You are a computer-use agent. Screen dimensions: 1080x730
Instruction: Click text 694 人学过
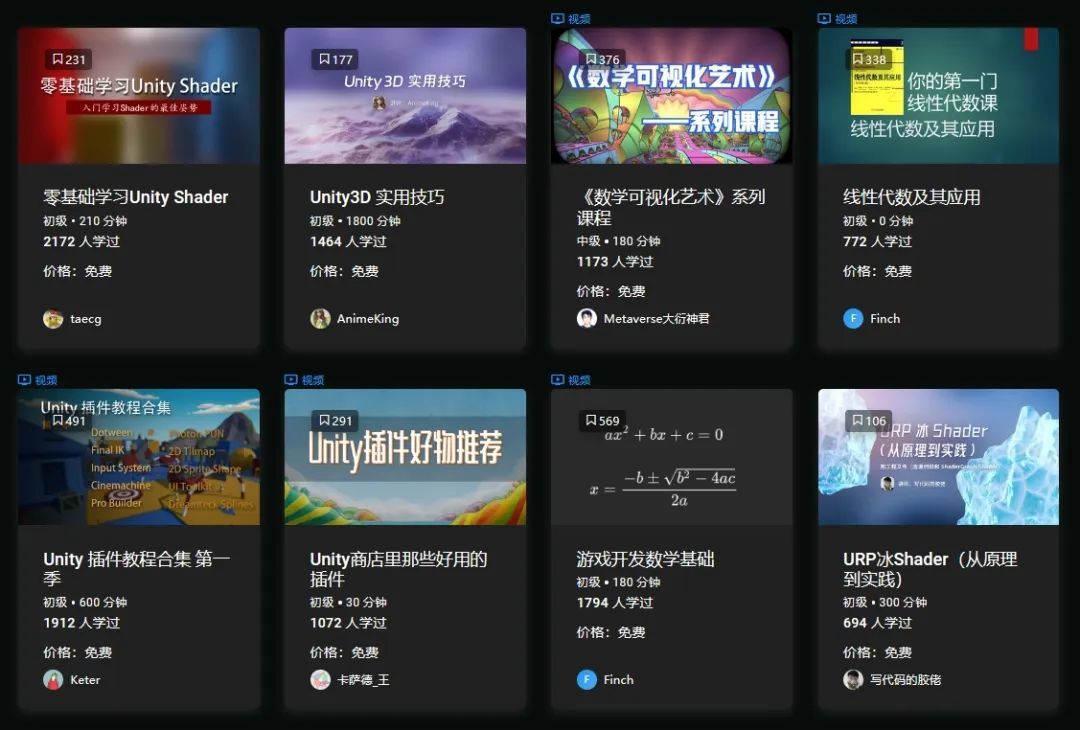click(877, 623)
